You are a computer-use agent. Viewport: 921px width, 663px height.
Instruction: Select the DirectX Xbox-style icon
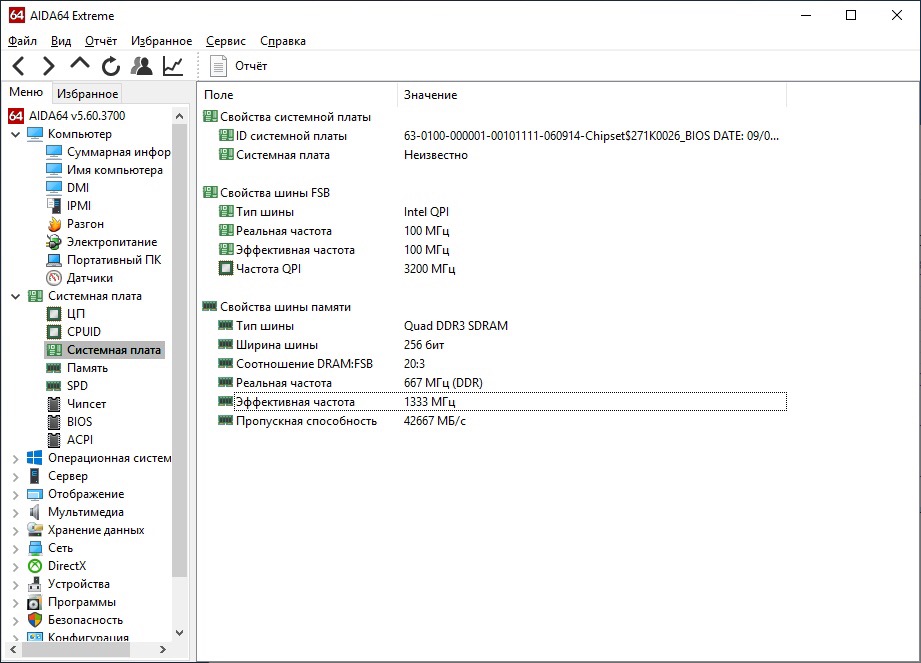click(35, 566)
